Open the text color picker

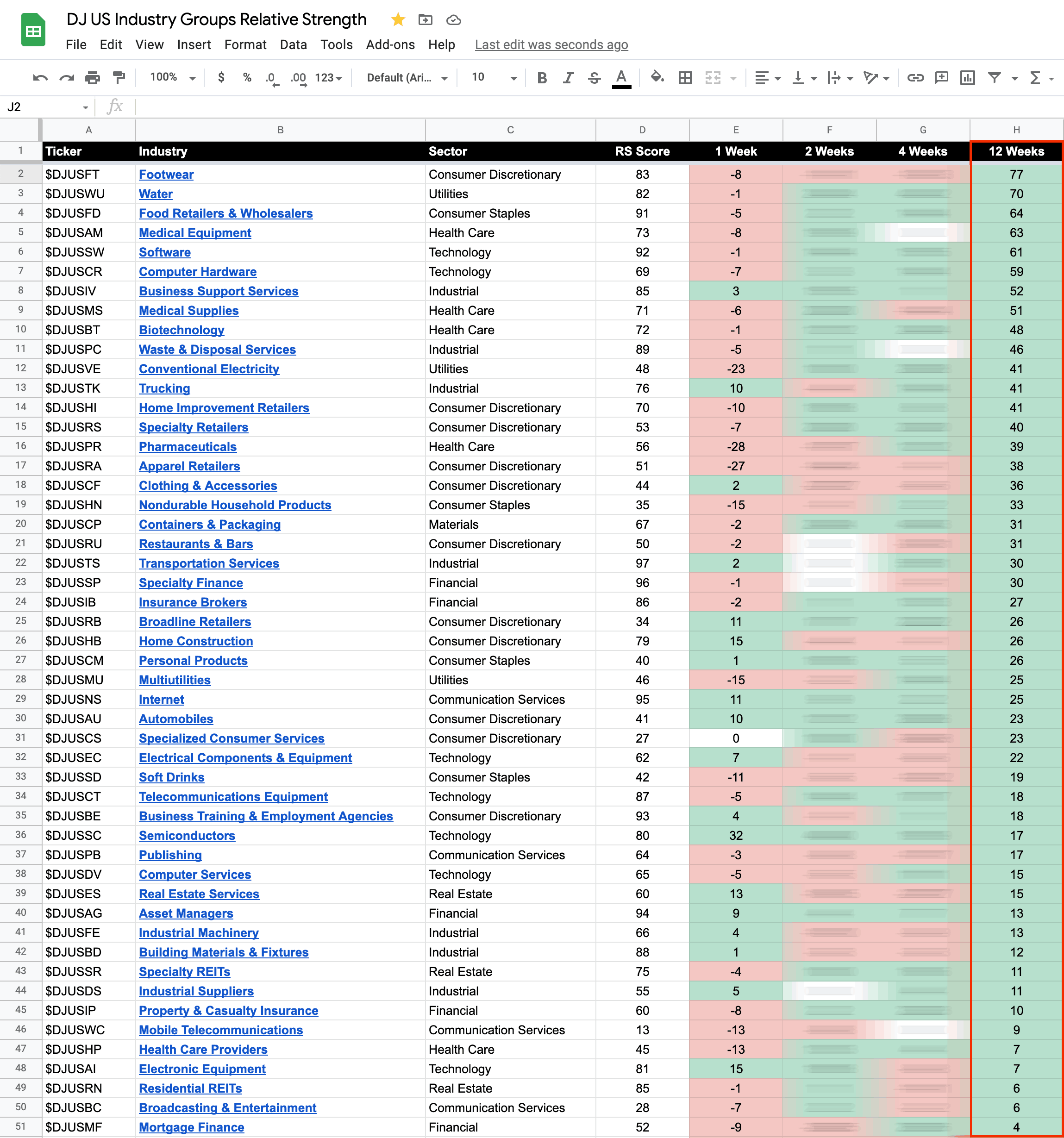coord(621,78)
